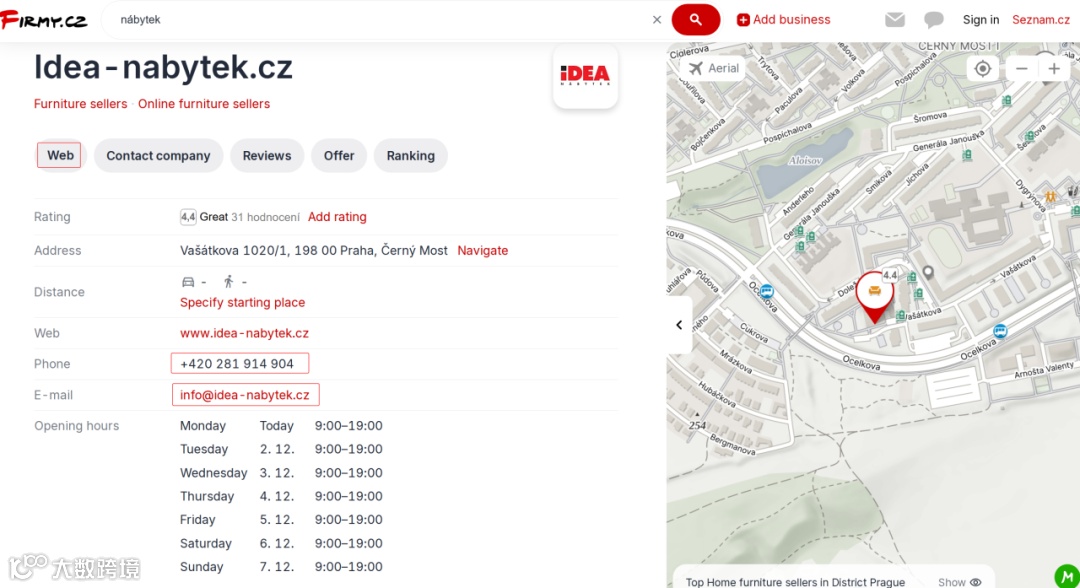Click the Idea-nabytek.cz heading
The width and height of the screenshot is (1080, 588).
tap(163, 67)
